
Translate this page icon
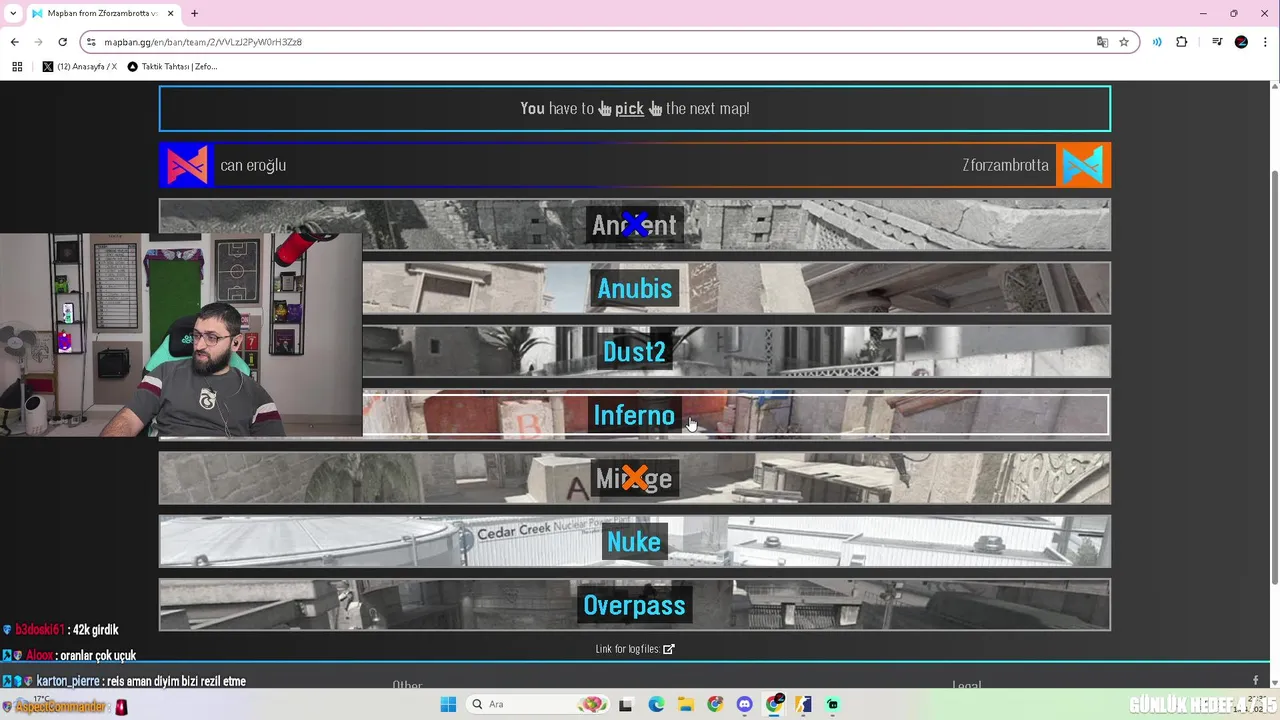1102,42
